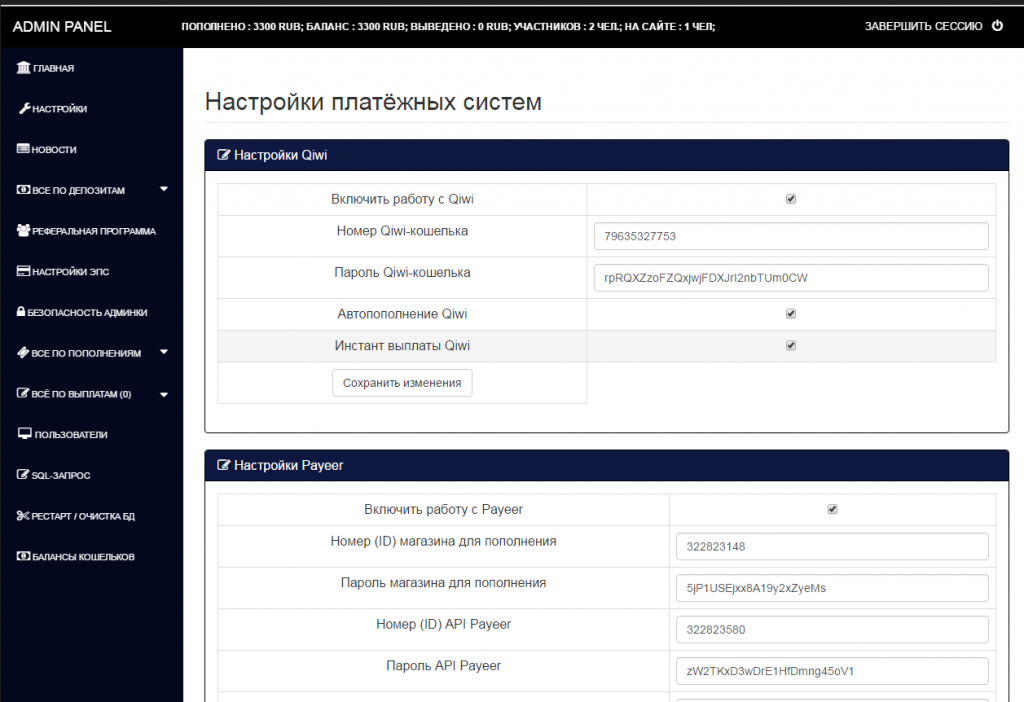Click the lock icon for Безопасность админки
Image resolution: width=1024 pixels, height=702 pixels.
[22, 312]
